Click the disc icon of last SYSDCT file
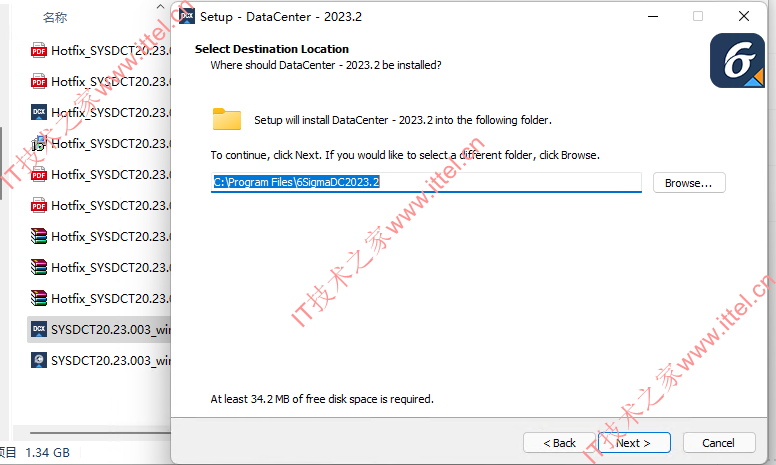 (39, 360)
